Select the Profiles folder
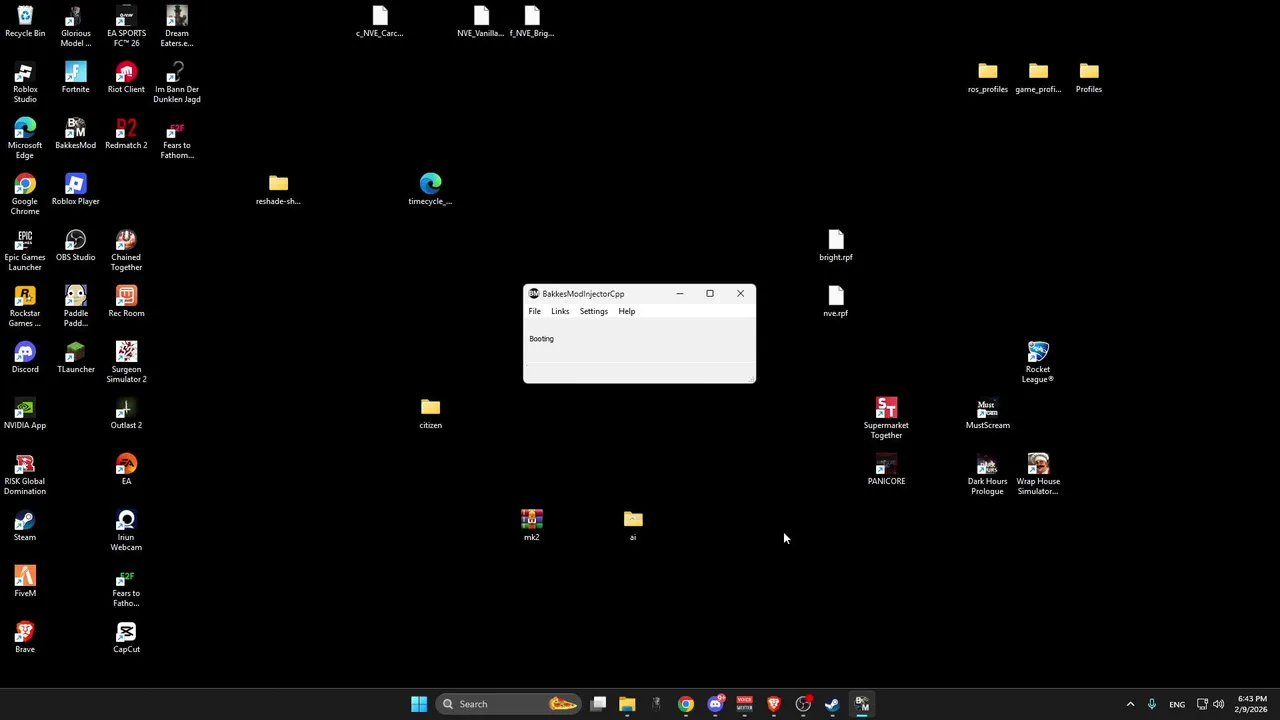 click(1089, 78)
